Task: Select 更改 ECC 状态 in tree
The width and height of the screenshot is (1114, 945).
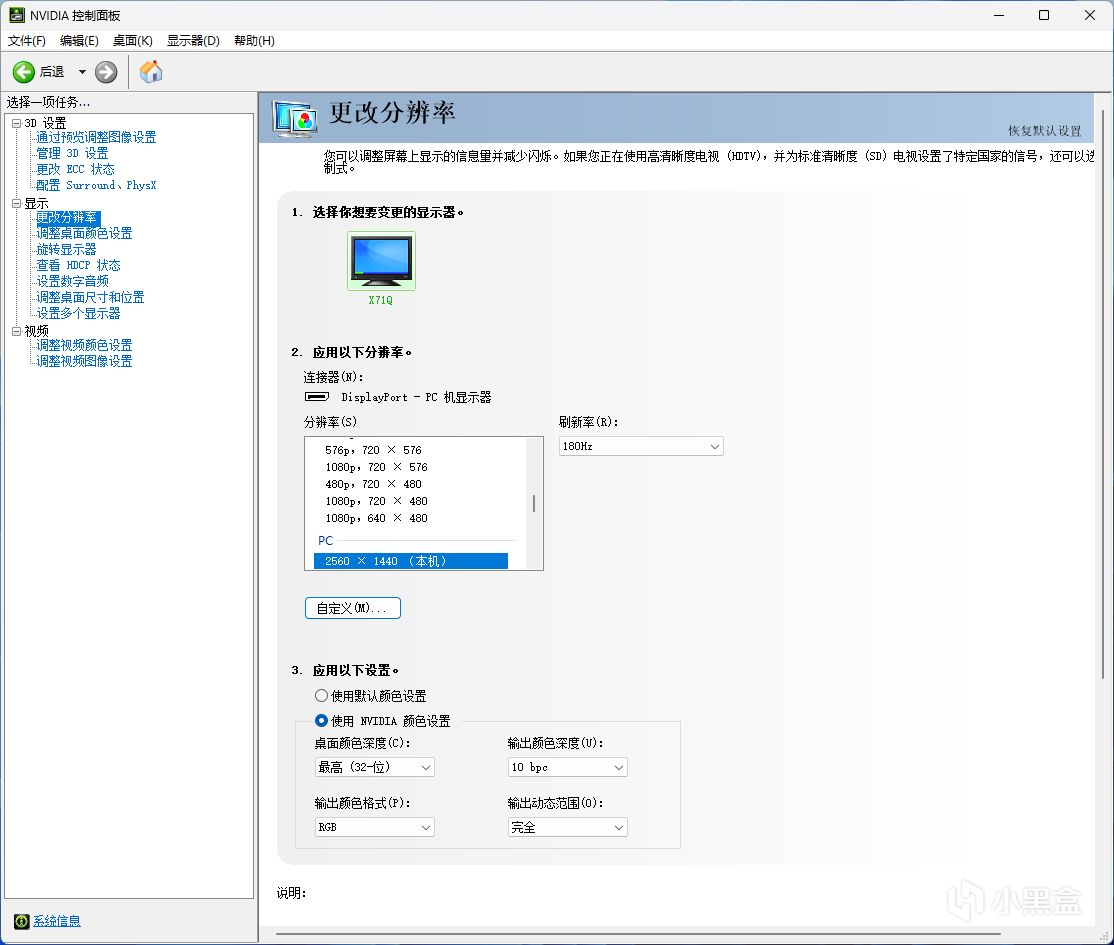Action: coord(75,169)
